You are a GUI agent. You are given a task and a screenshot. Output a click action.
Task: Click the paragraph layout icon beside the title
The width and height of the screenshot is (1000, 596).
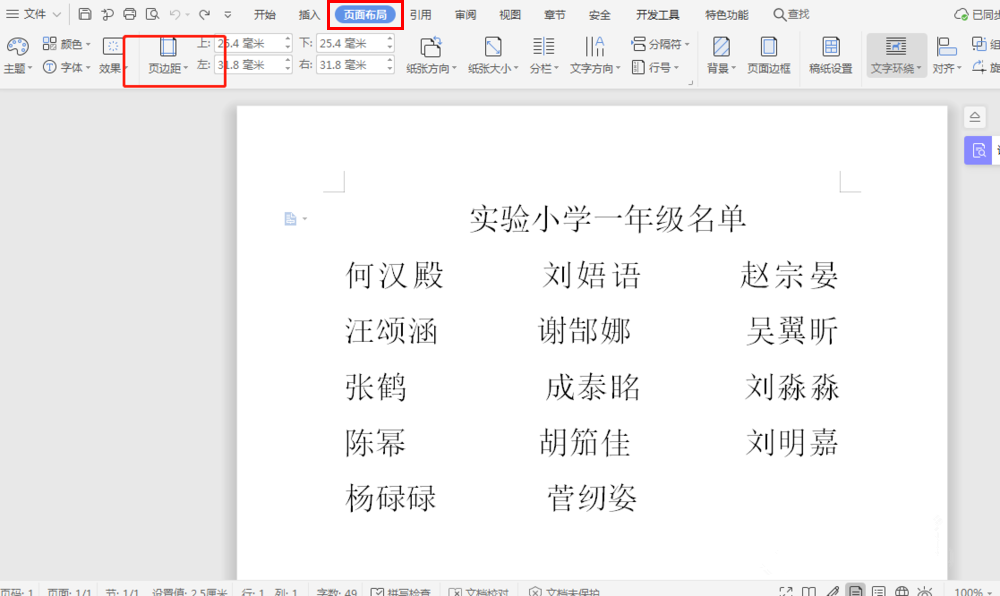pos(290,219)
